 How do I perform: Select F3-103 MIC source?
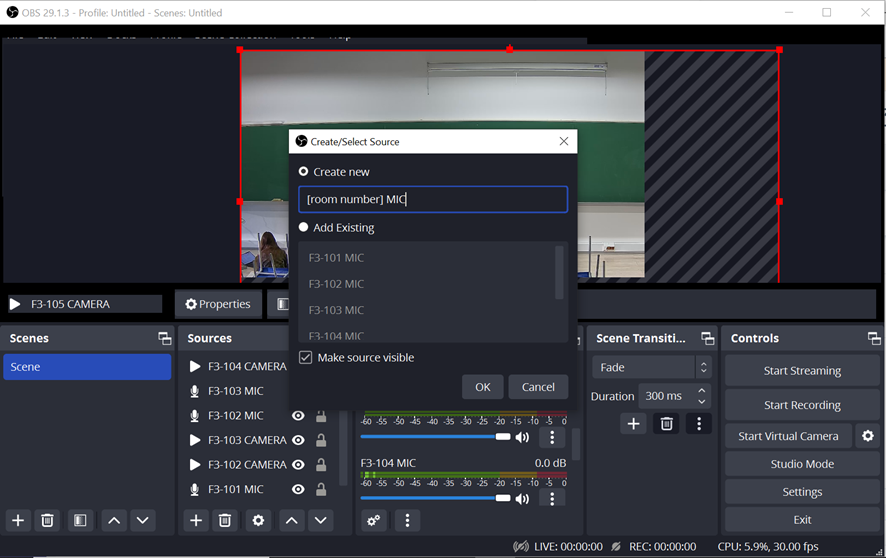[x=237, y=391]
